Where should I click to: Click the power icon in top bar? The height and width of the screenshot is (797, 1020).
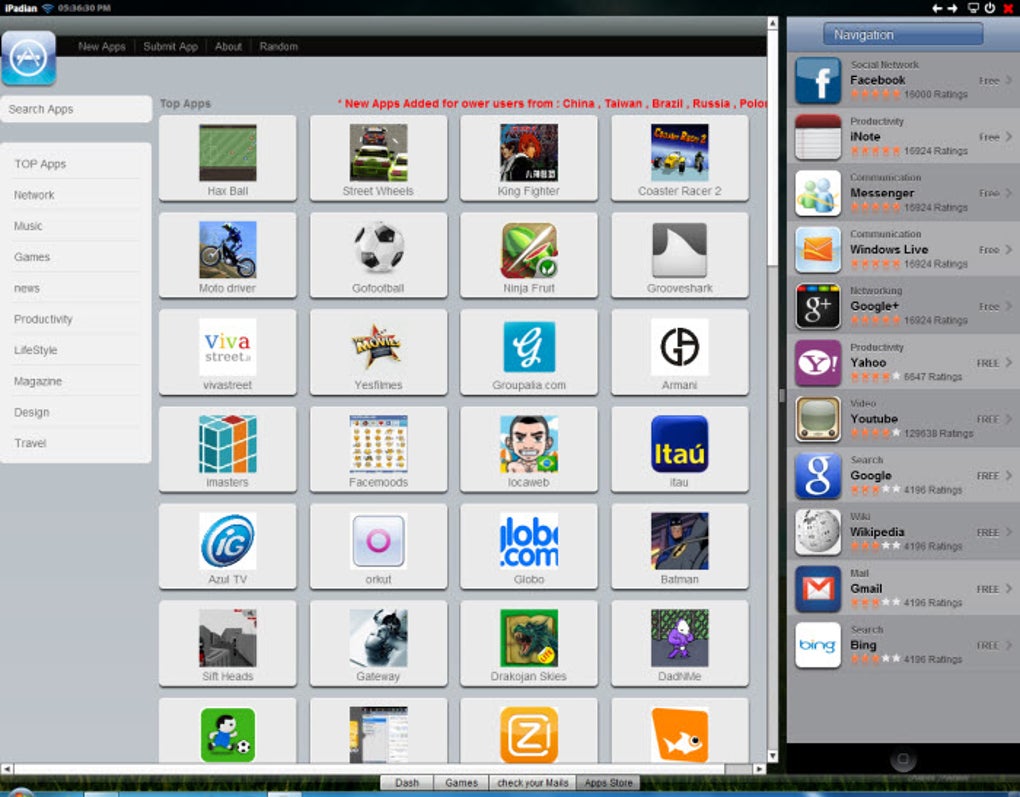click(990, 8)
